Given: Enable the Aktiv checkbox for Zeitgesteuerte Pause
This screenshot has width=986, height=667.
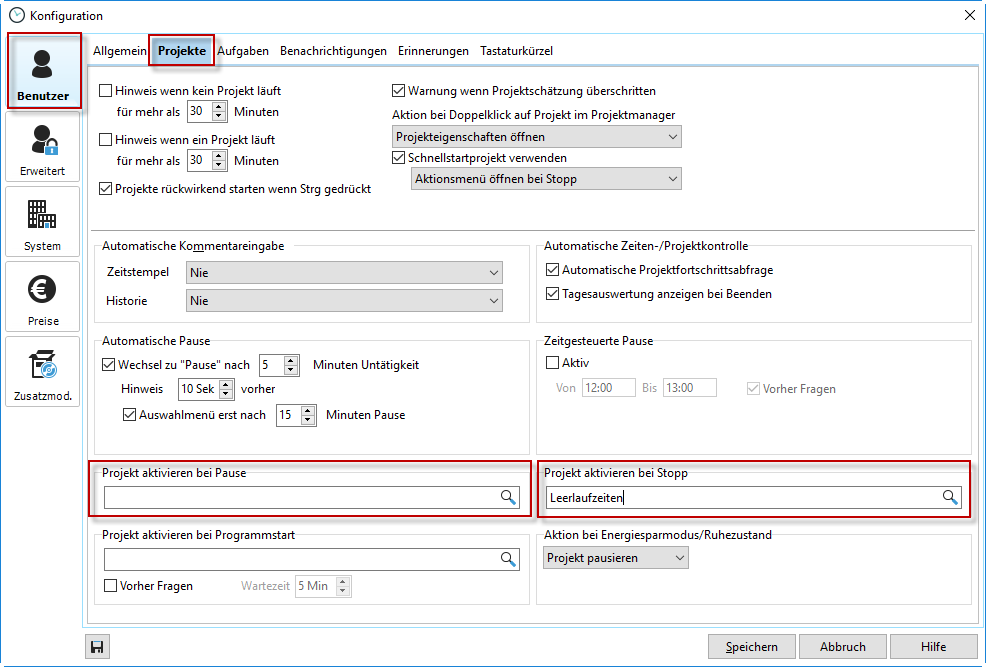Looking at the screenshot, I should coord(552,363).
